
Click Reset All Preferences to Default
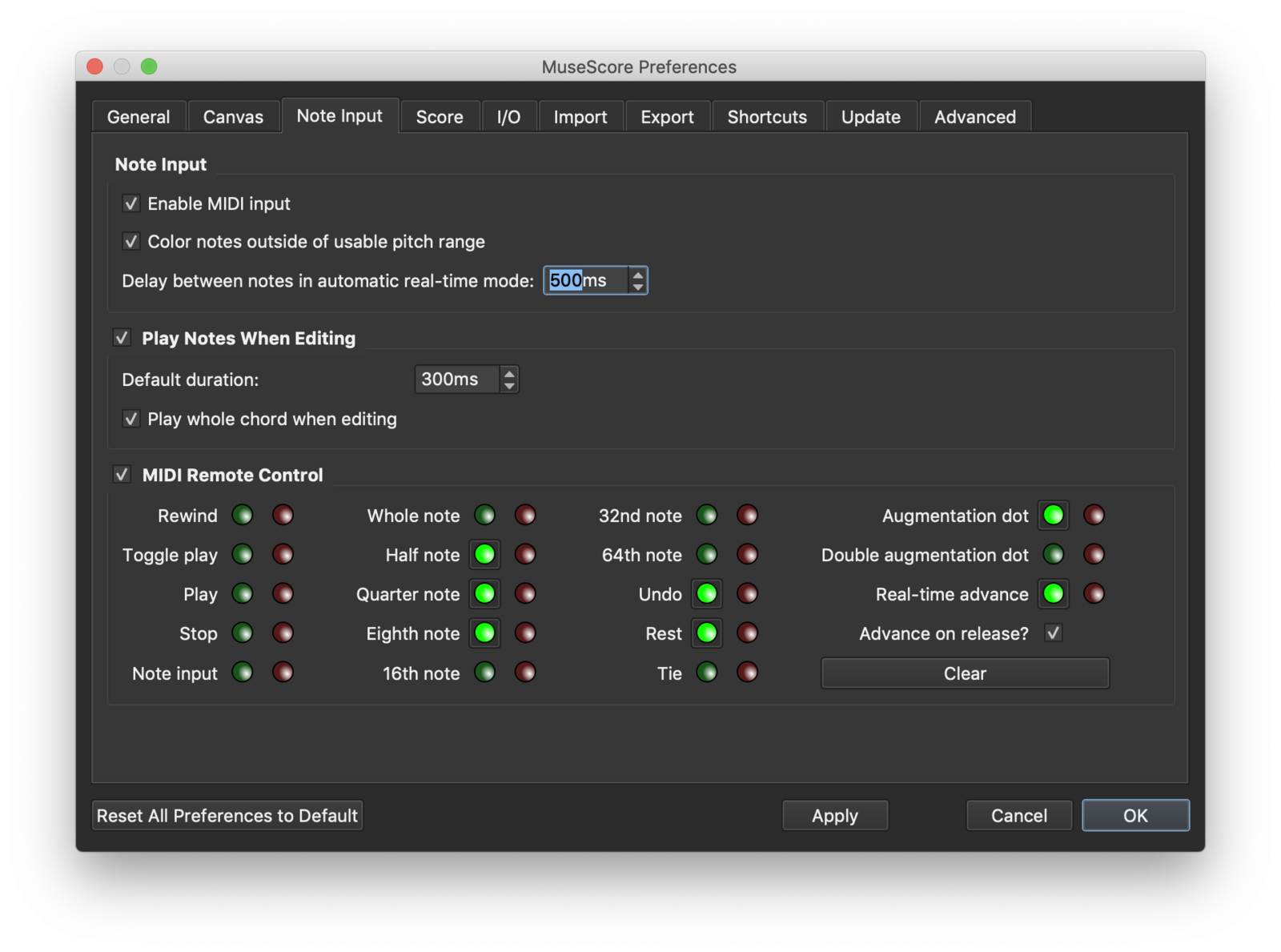coord(227,816)
